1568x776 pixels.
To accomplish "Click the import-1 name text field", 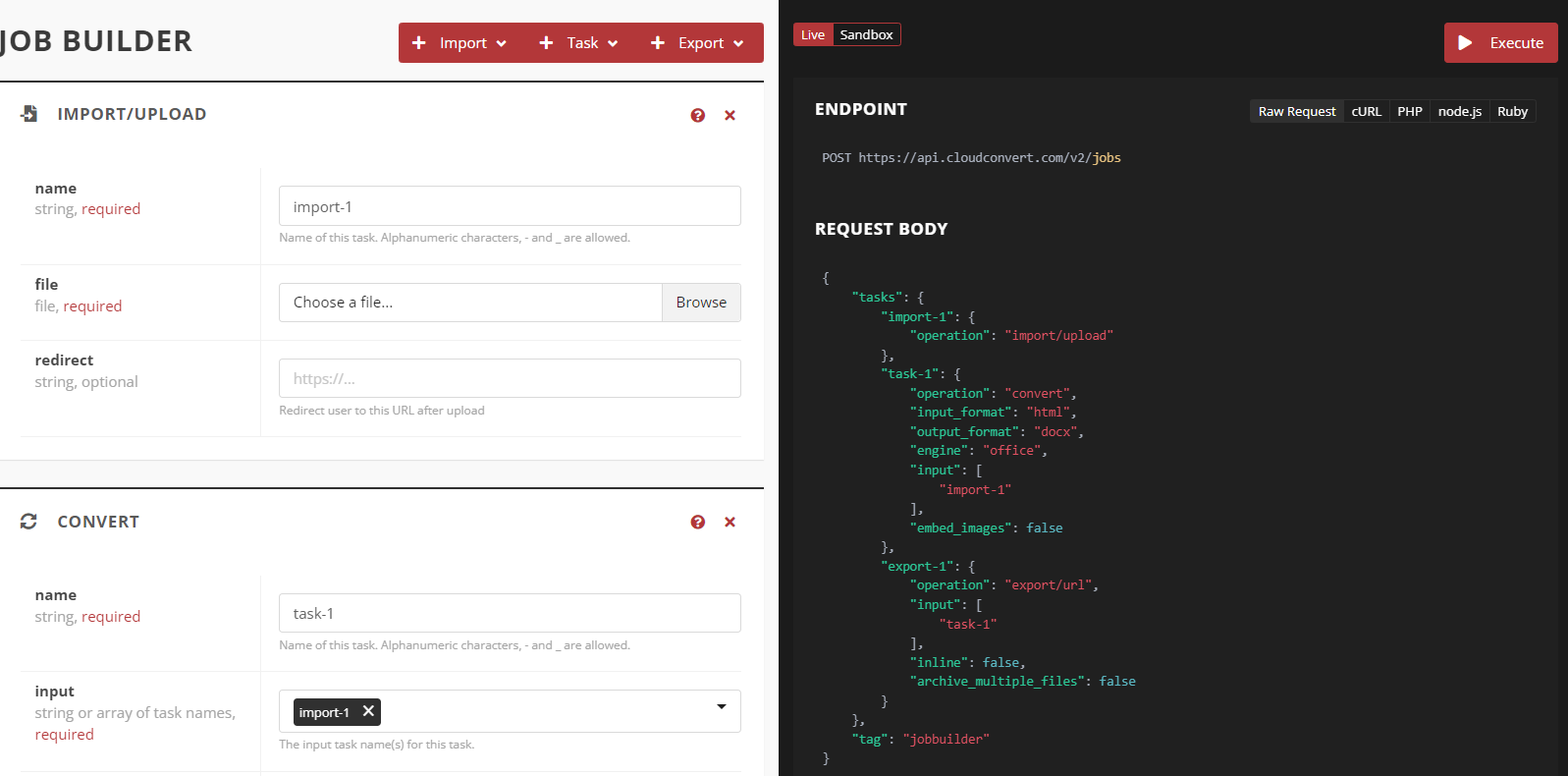I will (x=510, y=206).
